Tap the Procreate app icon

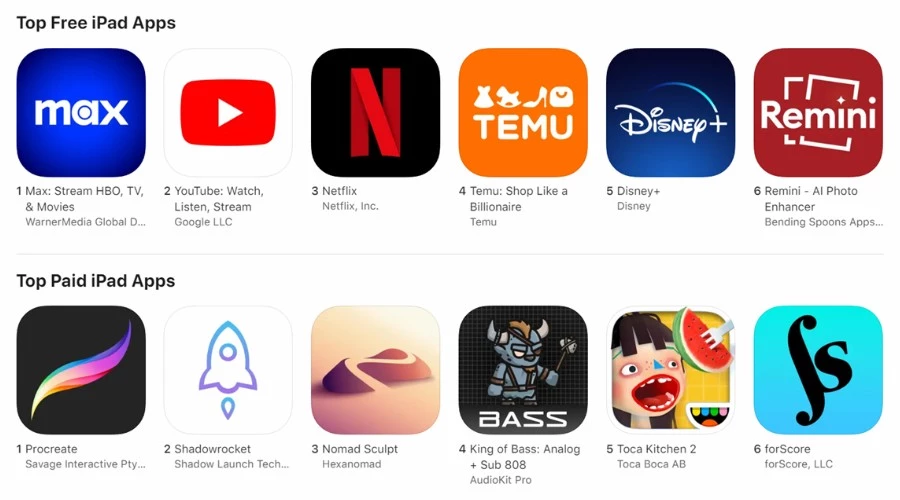(81, 370)
